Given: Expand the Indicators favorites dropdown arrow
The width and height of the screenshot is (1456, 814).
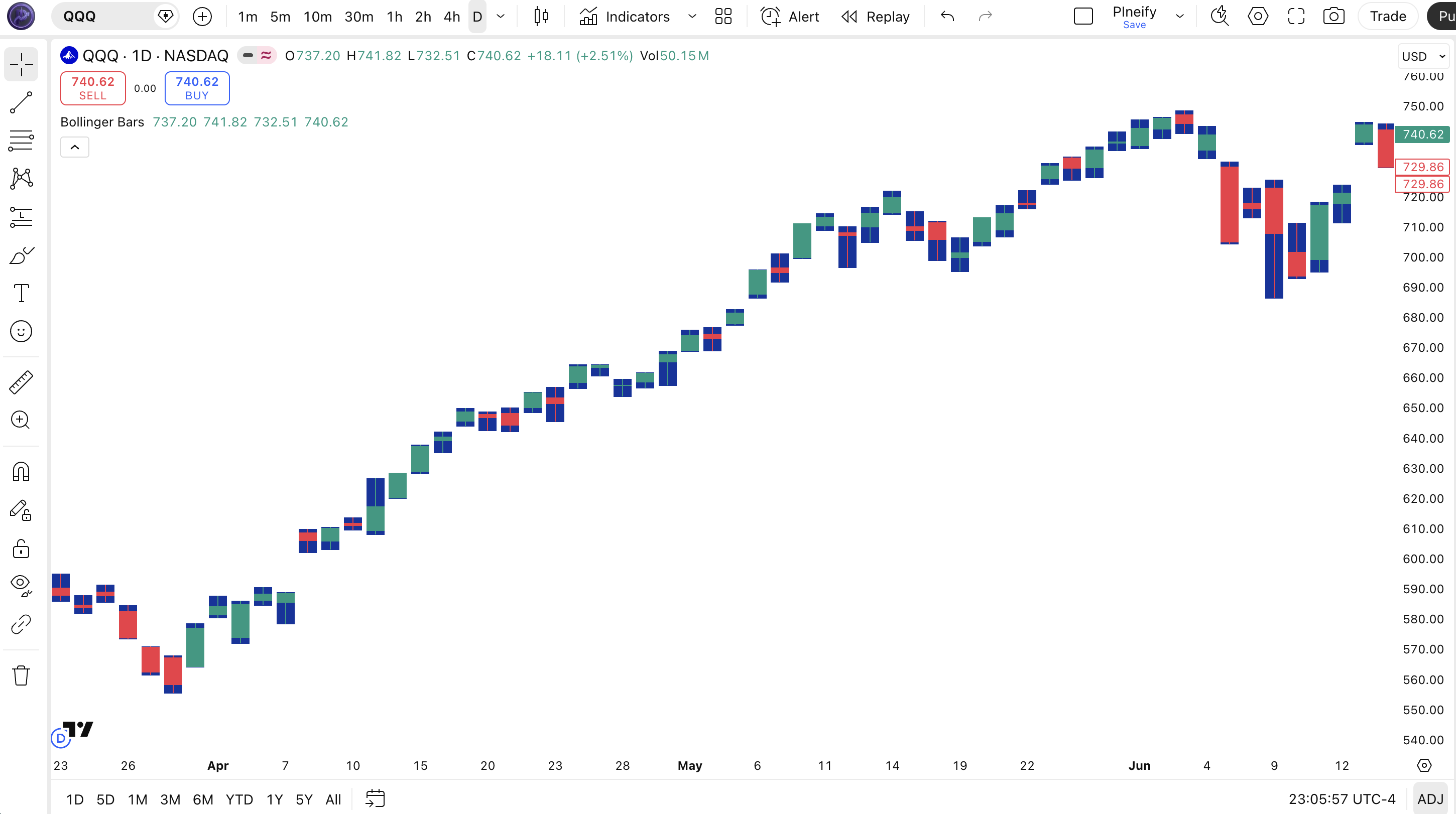Looking at the screenshot, I should click(x=692, y=17).
